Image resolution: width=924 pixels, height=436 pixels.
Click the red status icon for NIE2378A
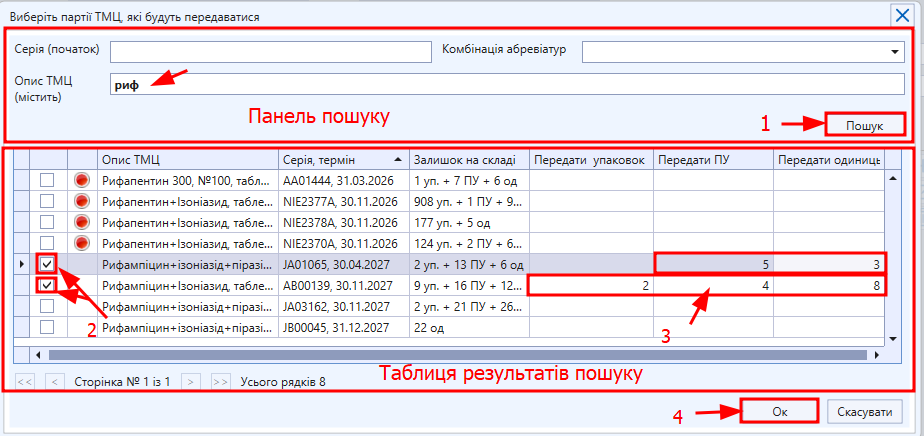[x=82, y=222]
